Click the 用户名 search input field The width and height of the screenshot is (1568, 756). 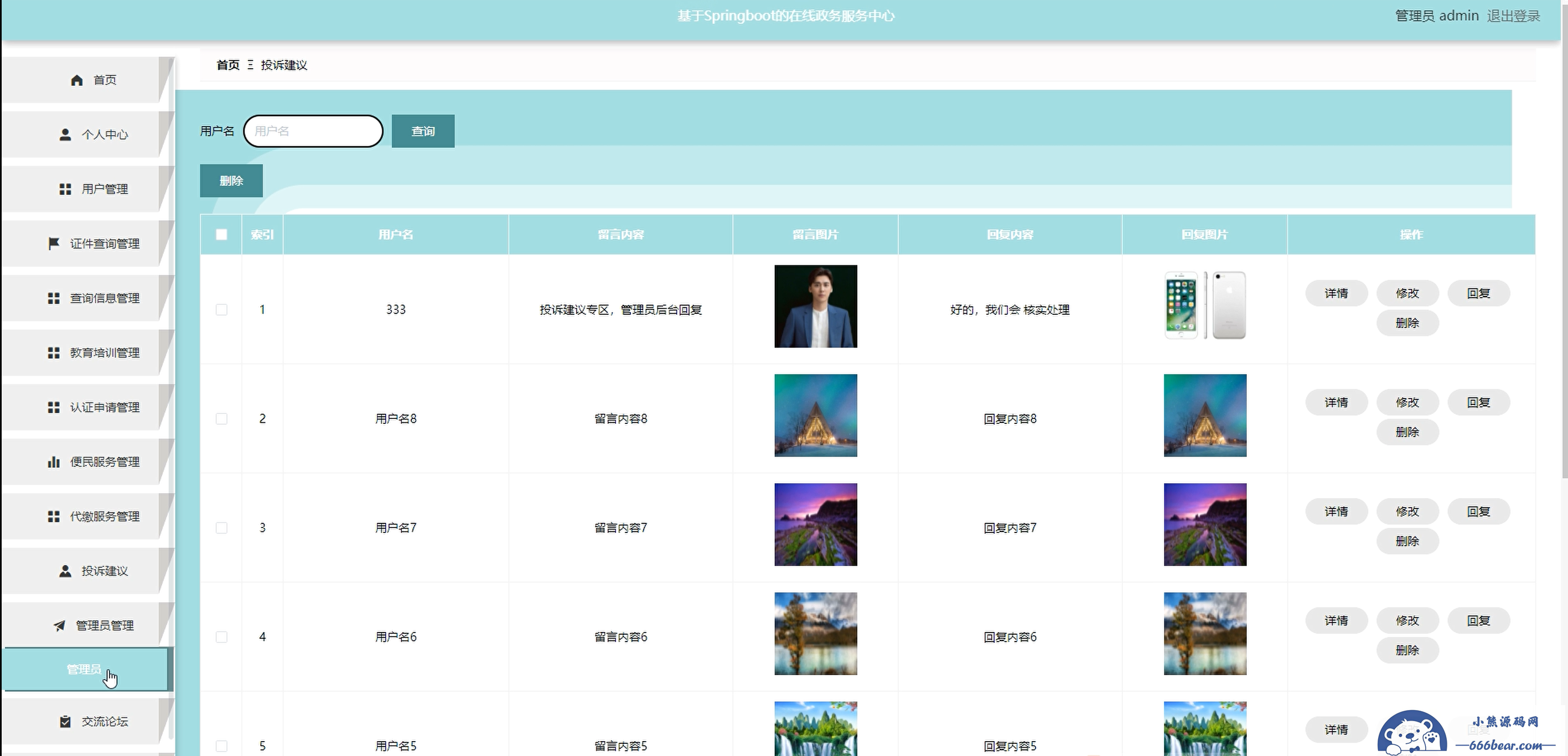pyautogui.click(x=313, y=131)
